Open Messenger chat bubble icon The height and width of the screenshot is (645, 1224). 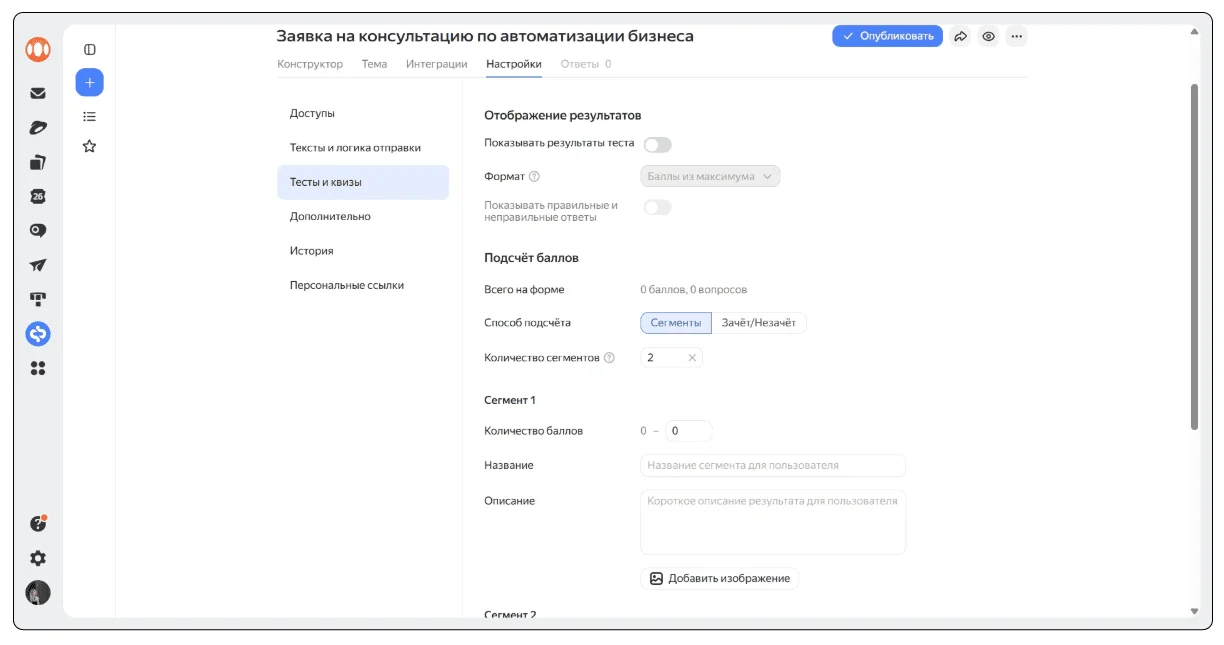tap(38, 230)
